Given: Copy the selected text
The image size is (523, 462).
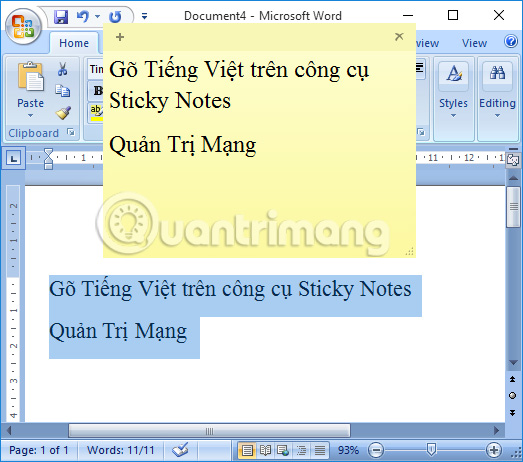Looking at the screenshot, I should pyautogui.click(x=62, y=91).
